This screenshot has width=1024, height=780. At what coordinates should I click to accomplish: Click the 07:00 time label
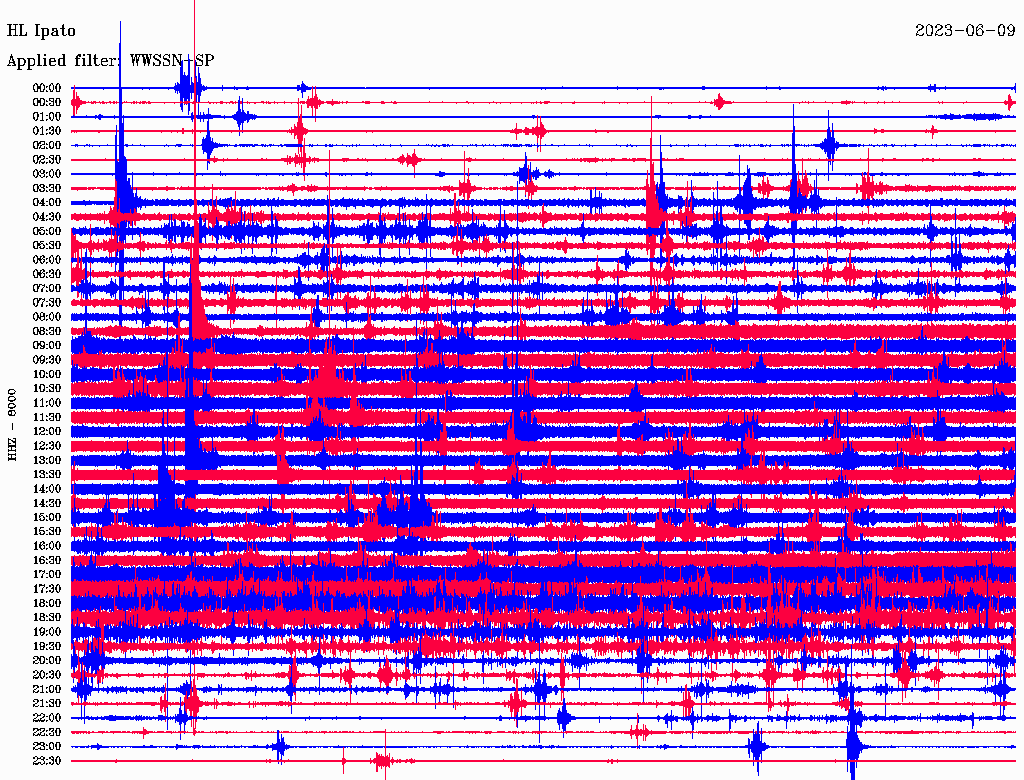pyautogui.click(x=47, y=288)
